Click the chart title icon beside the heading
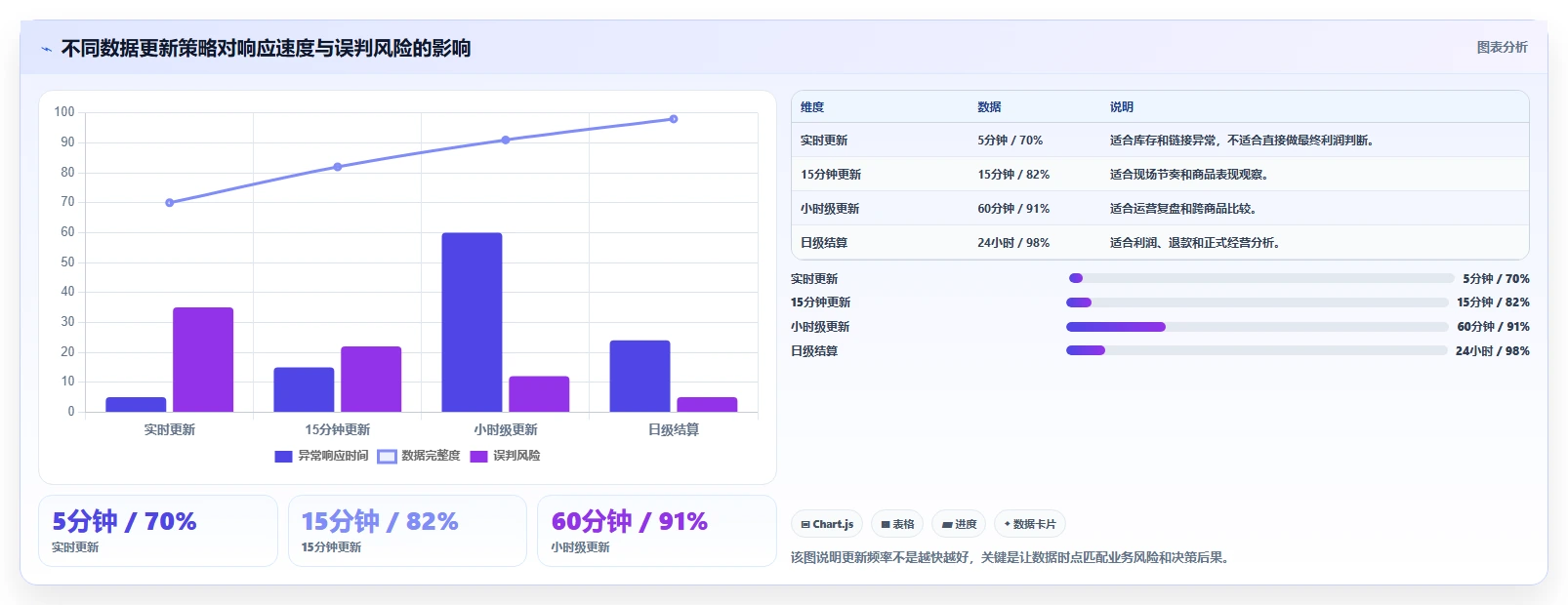 [x=46, y=49]
